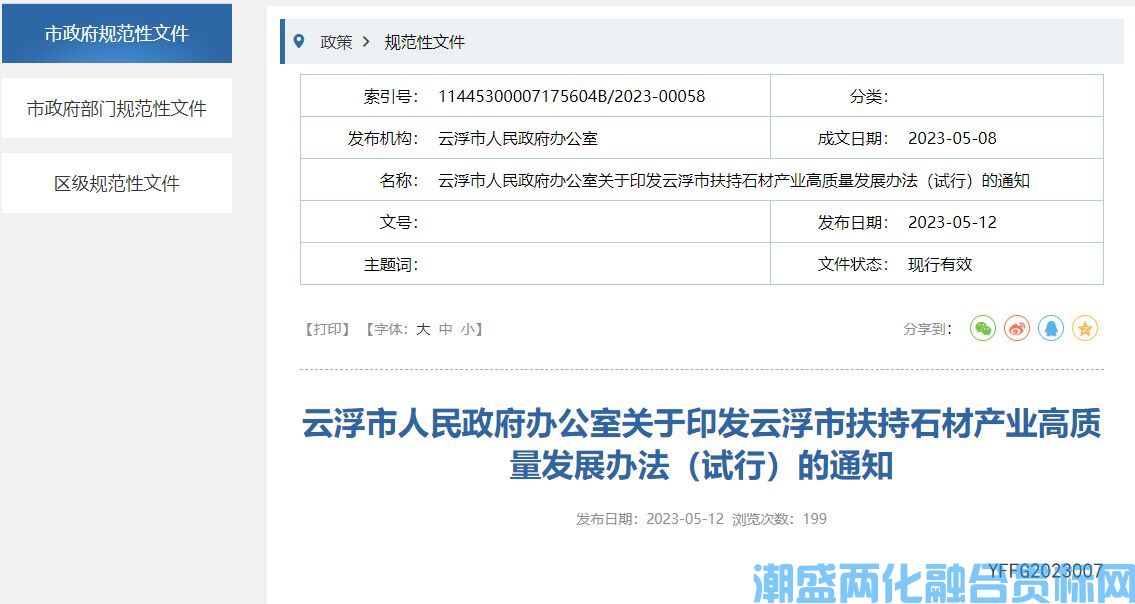Set font size to 大

[x=423, y=330]
